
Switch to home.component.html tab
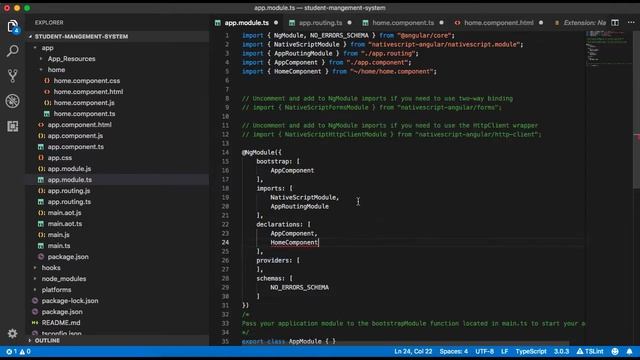point(499,23)
